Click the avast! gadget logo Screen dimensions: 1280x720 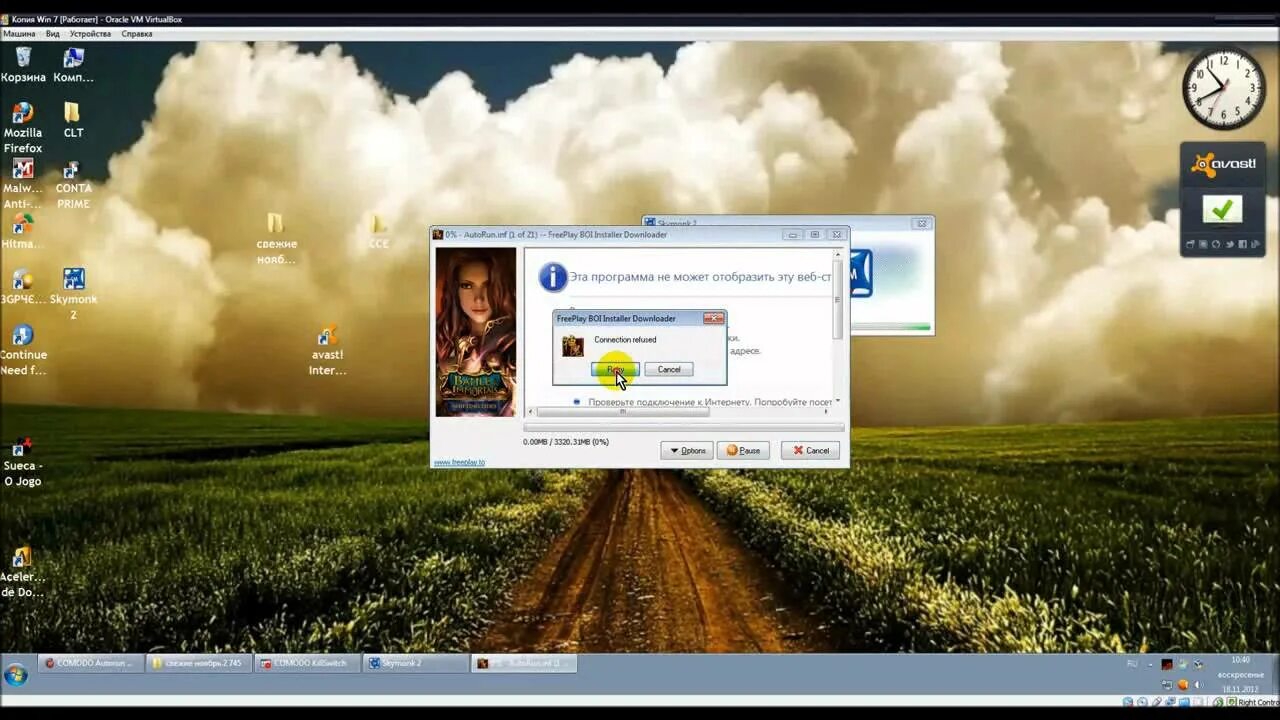pos(1223,164)
